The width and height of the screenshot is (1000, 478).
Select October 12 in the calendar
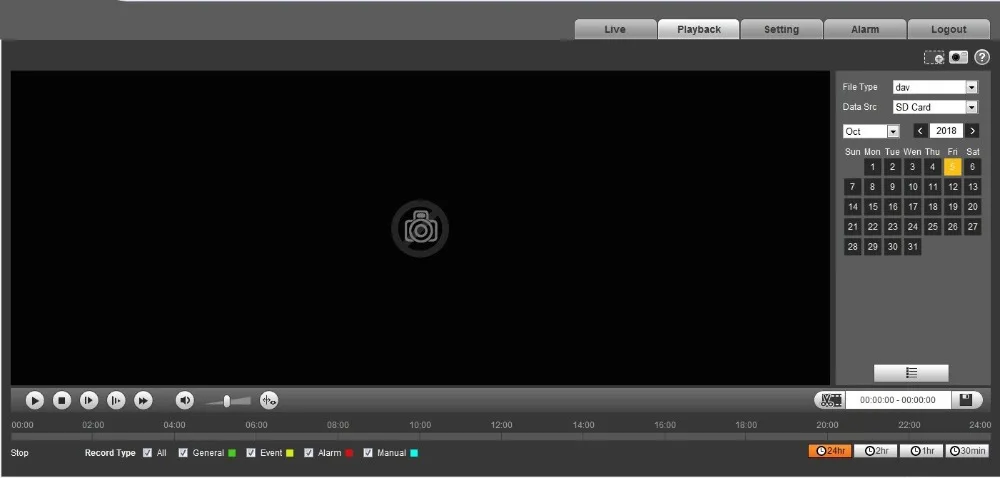tap(953, 187)
